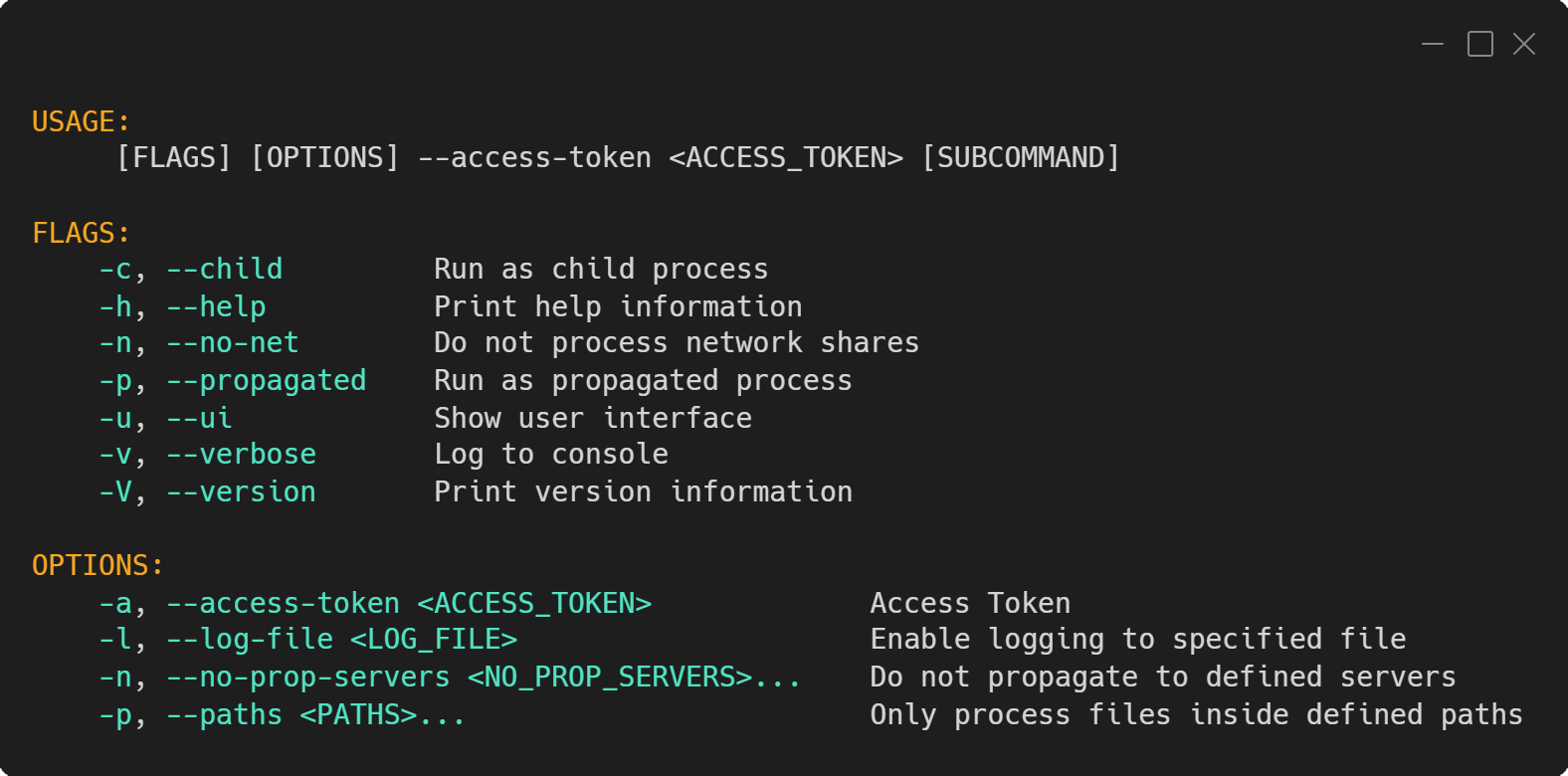Screen dimensions: 1568x776
Task: Click the 'Enable logging to specified file' description
Action: tap(1137, 639)
